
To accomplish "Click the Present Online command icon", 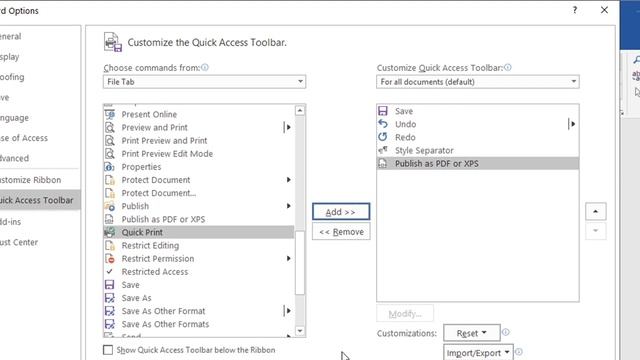I will [110, 114].
